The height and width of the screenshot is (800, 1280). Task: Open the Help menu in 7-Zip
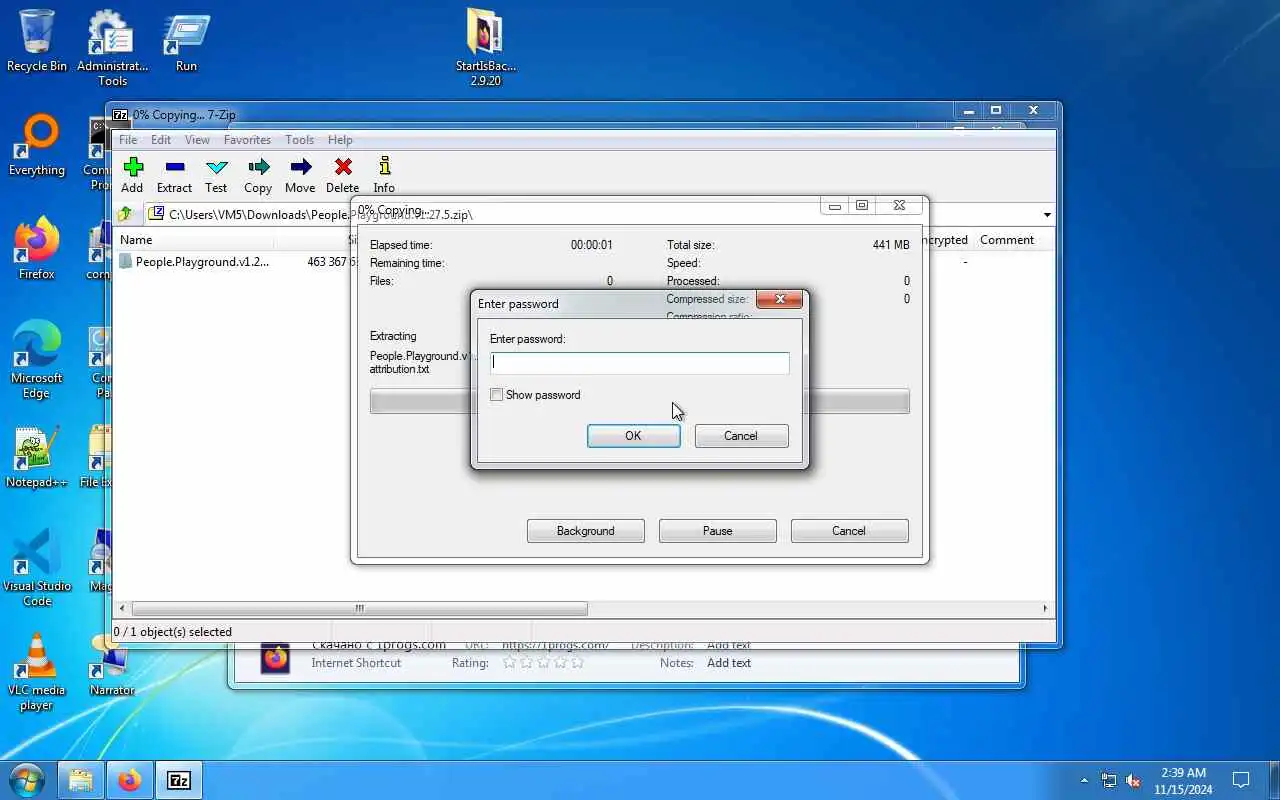point(340,140)
